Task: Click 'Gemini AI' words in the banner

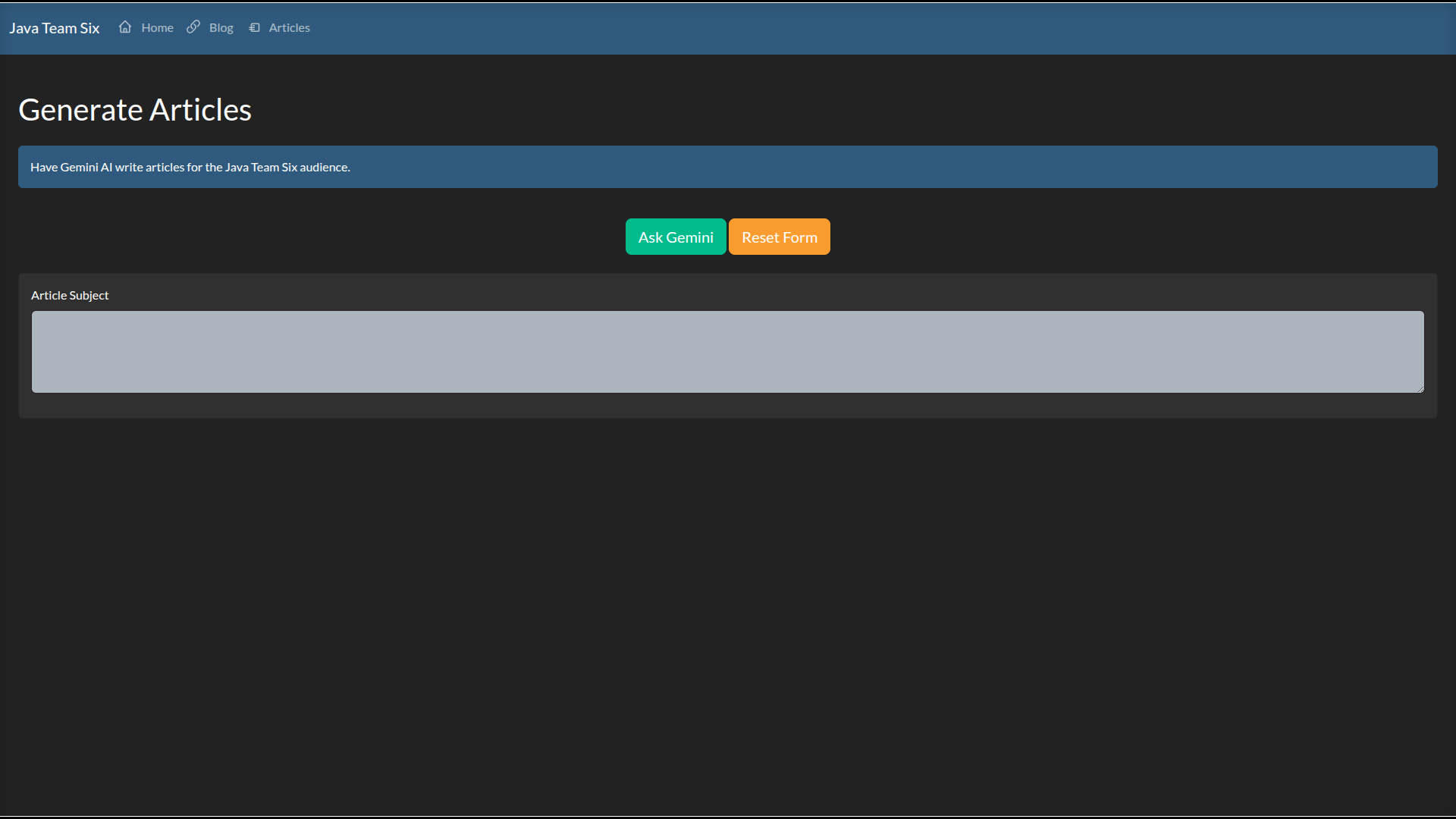Action: [x=86, y=167]
